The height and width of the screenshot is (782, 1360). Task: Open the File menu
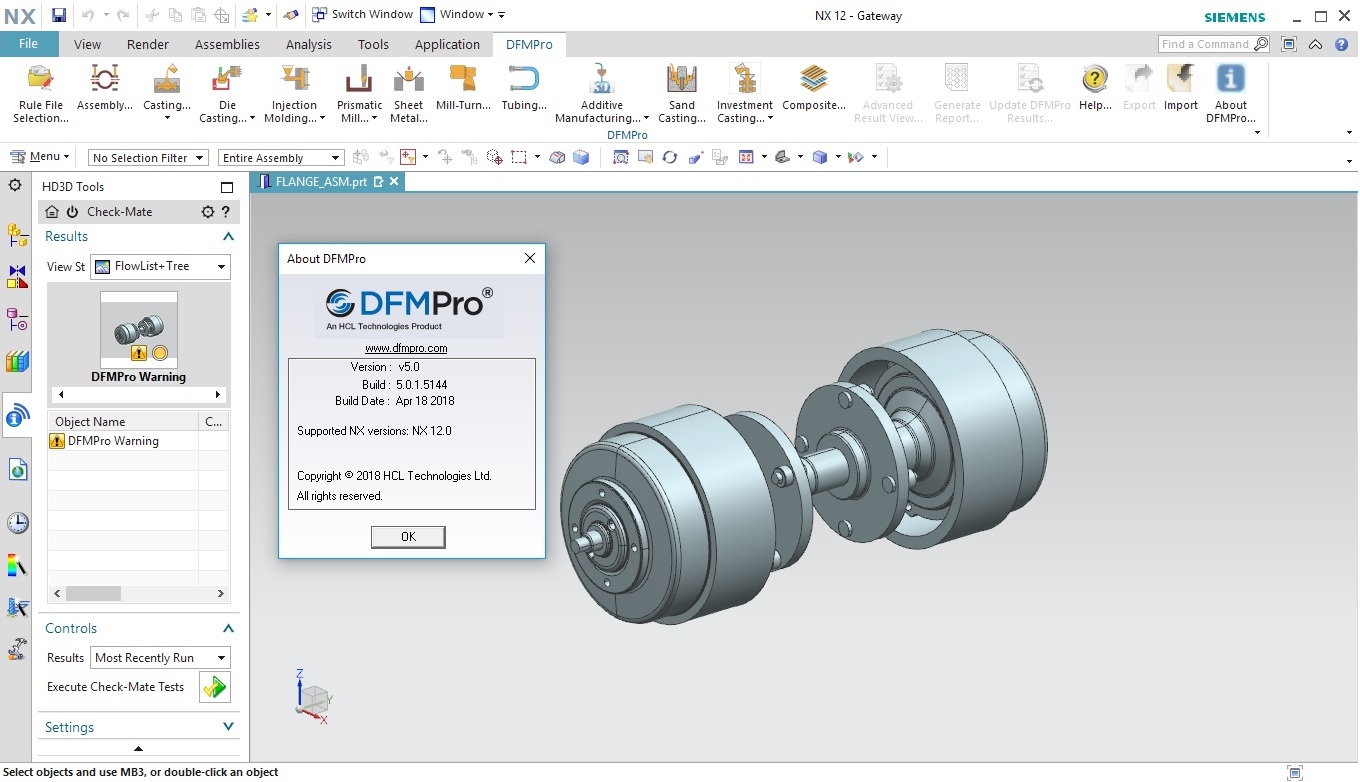[29, 44]
